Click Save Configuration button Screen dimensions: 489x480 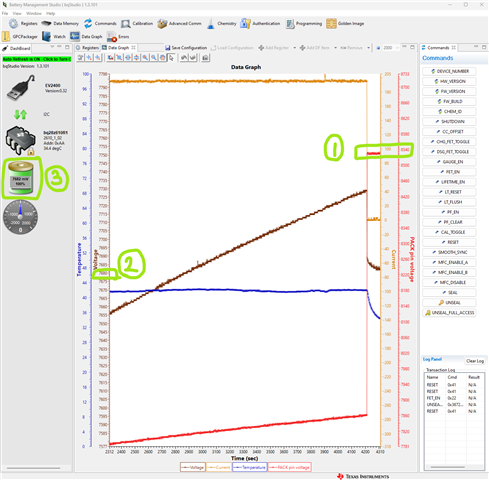point(186,48)
